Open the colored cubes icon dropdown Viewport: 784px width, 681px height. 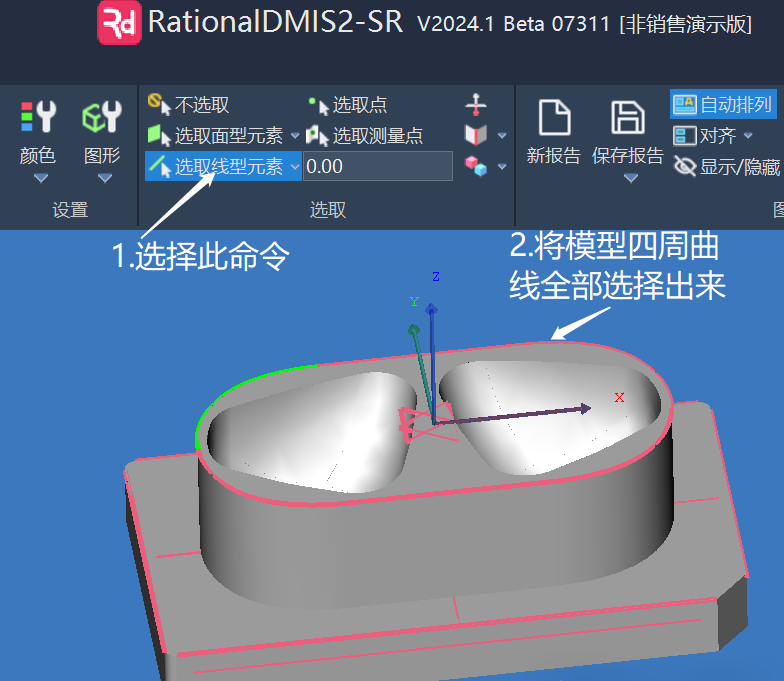(502, 166)
